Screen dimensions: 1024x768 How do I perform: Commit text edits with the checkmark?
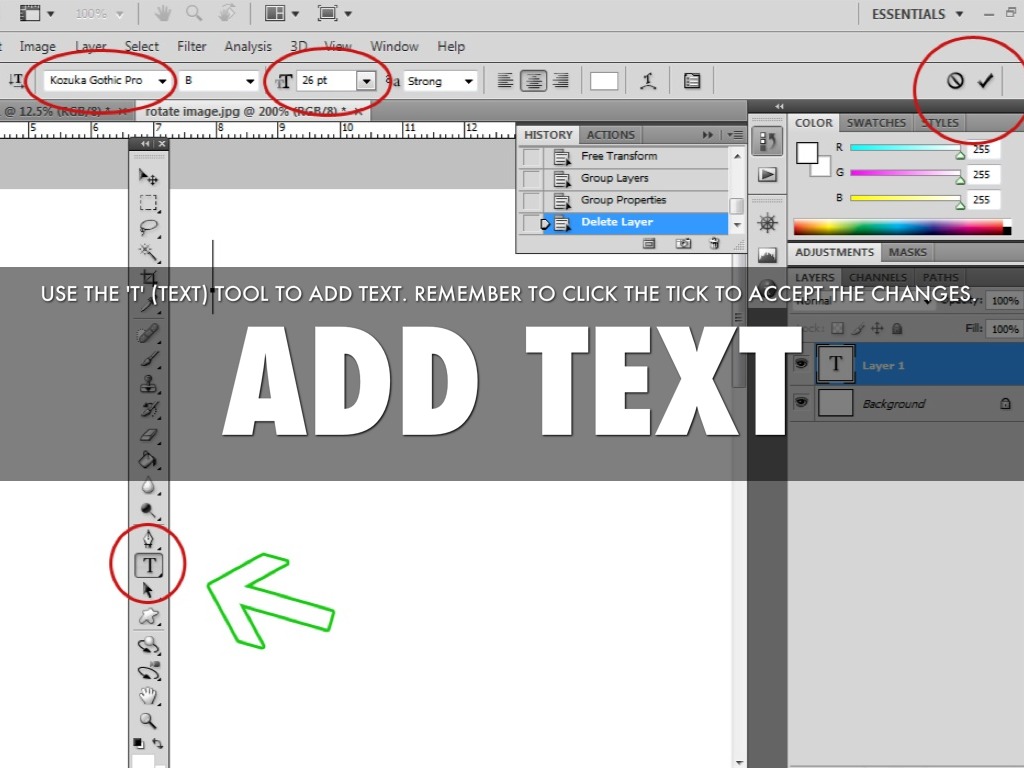pos(985,81)
